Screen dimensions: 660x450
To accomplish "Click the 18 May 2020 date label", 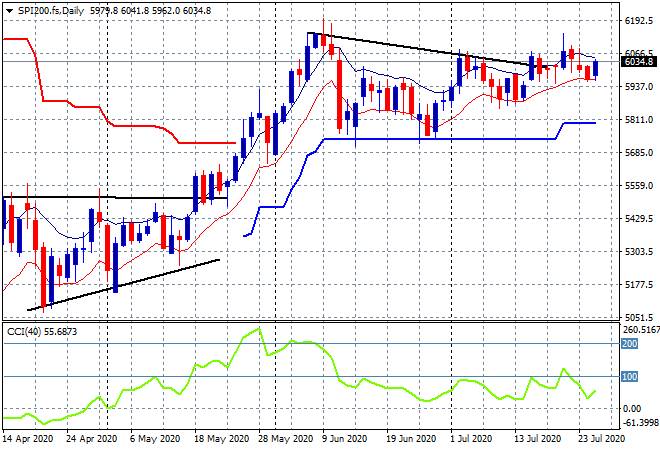I will [x=221, y=439].
